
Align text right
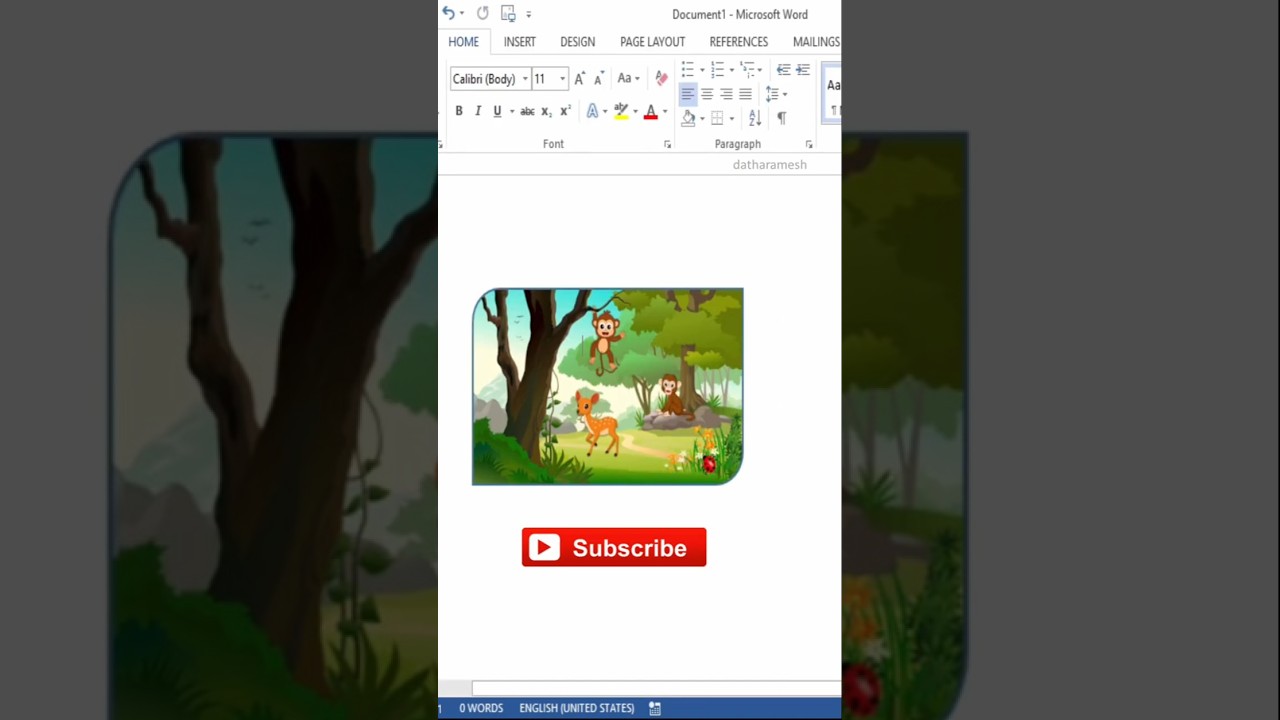[726, 94]
